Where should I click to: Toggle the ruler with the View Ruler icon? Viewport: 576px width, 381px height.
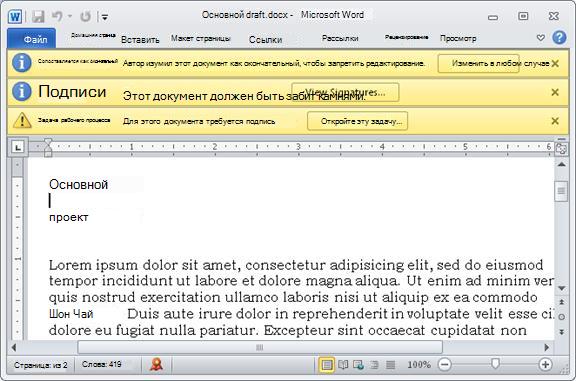(561, 148)
